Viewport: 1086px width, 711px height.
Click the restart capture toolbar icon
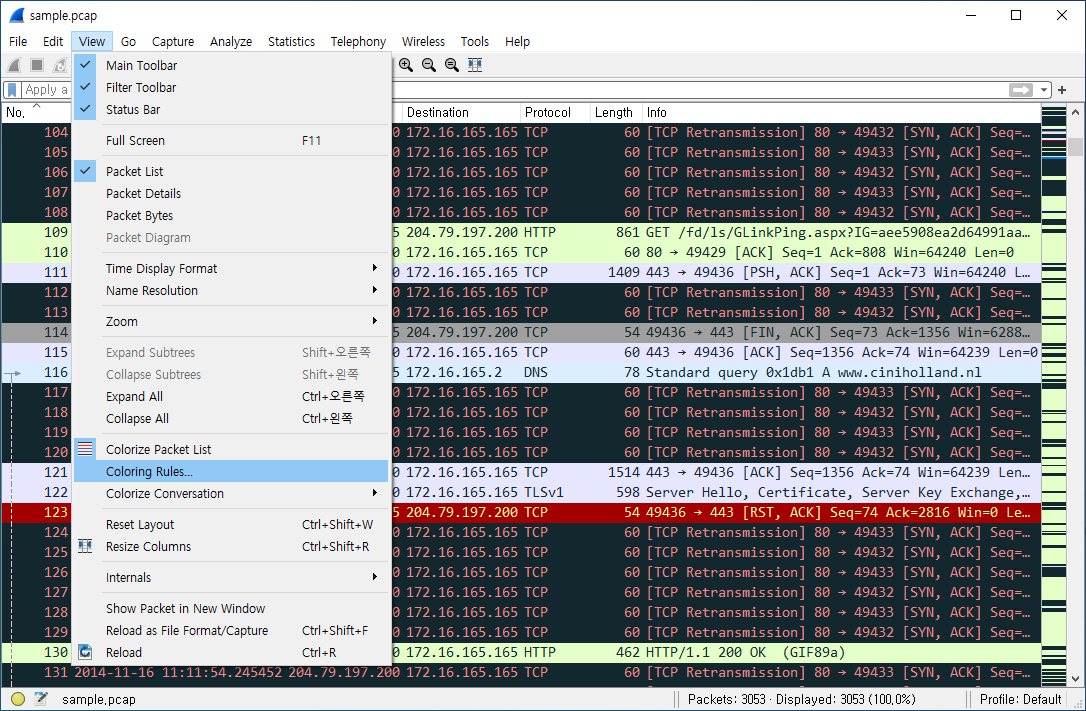60,65
